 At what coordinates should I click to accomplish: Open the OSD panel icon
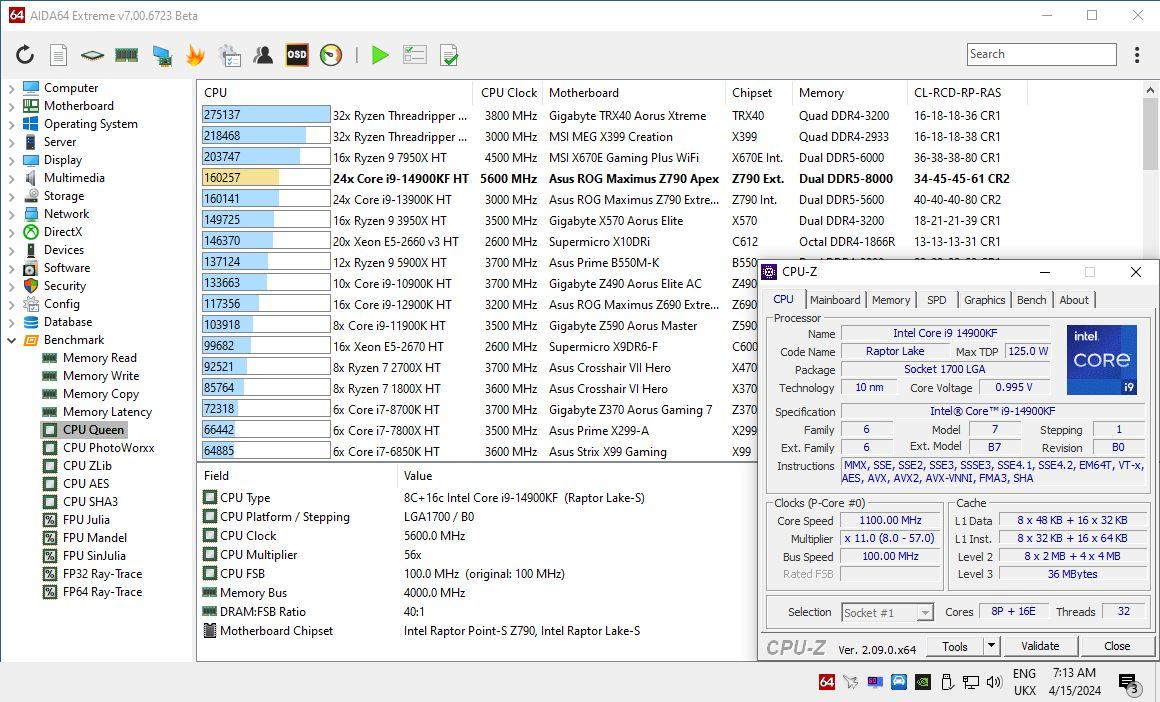coord(297,55)
